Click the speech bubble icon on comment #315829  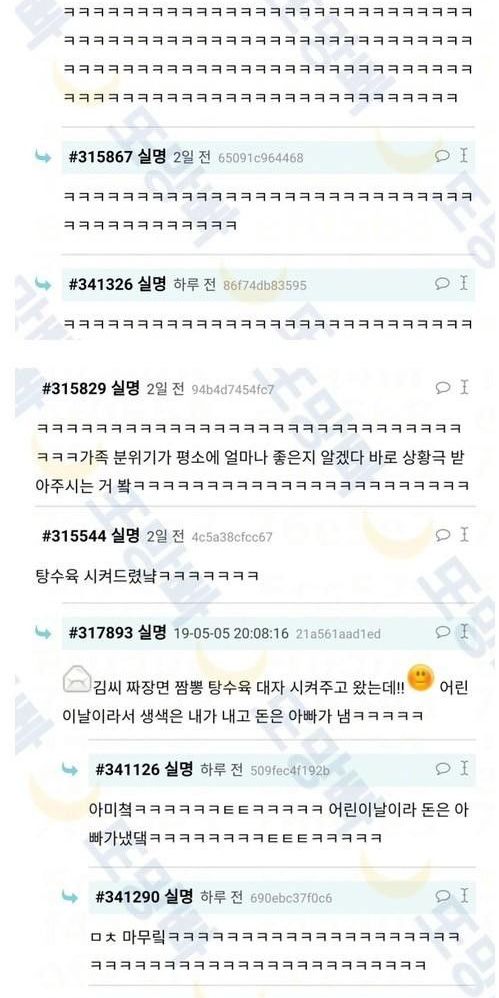pos(442,388)
